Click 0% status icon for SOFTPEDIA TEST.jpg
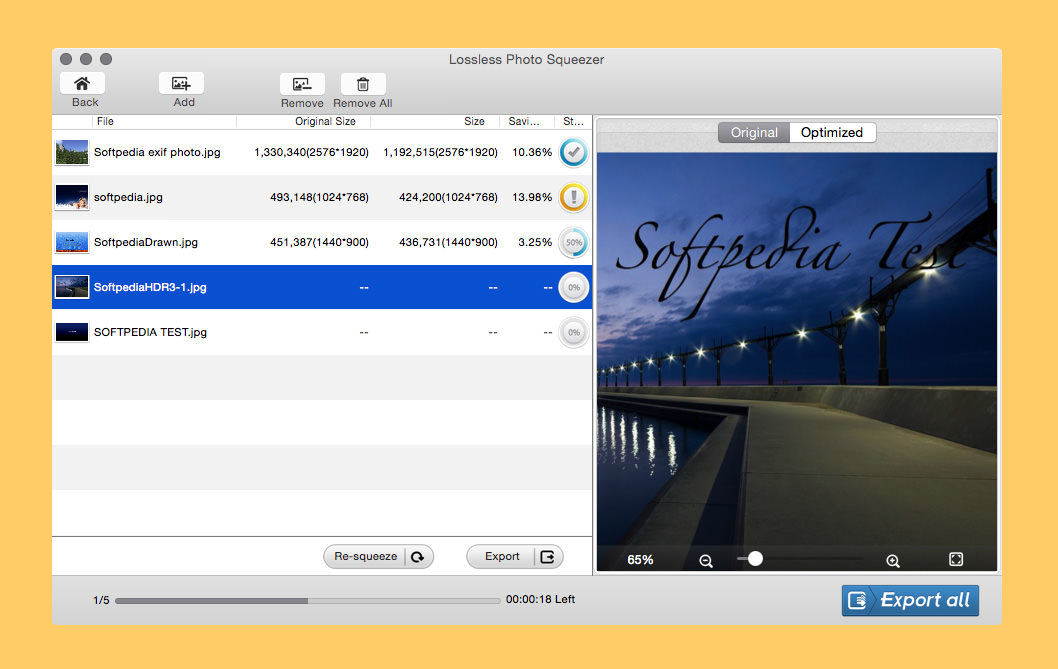The width and height of the screenshot is (1058, 669). [x=574, y=332]
